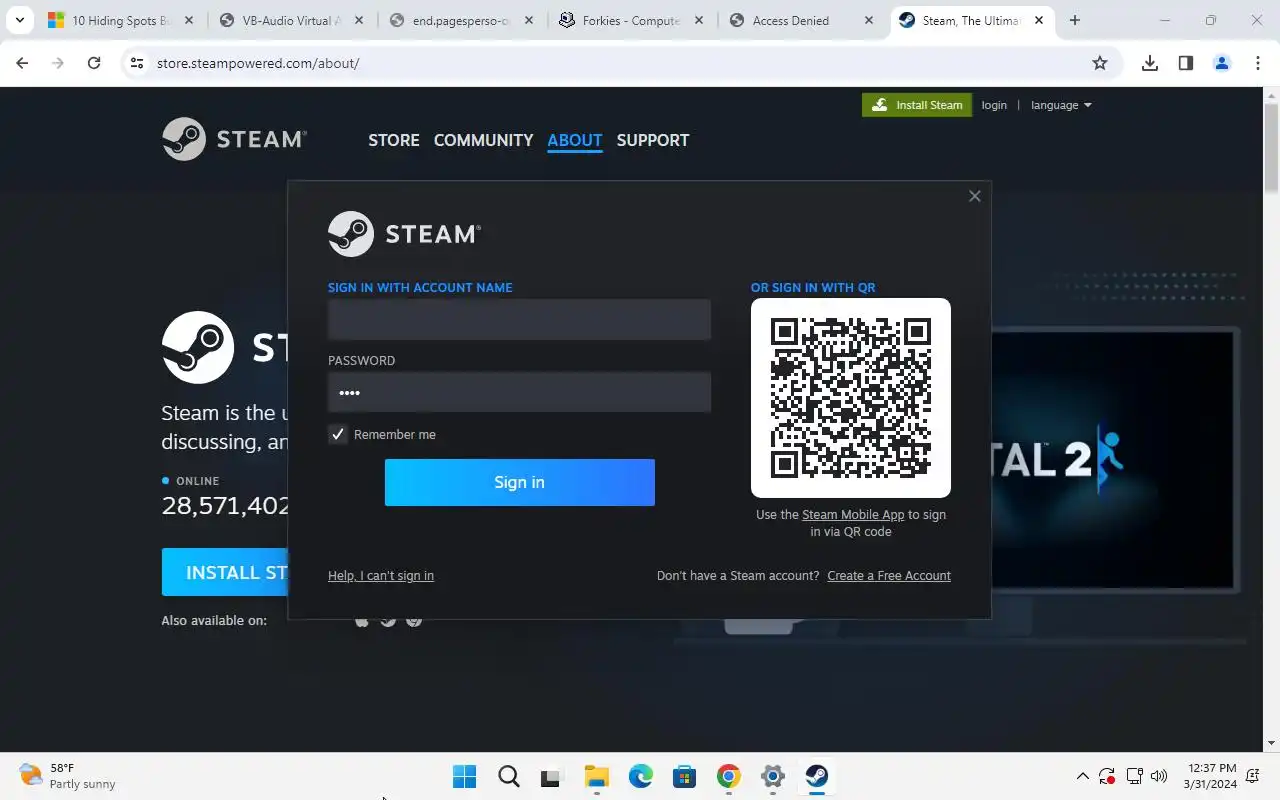
Task: Show hidden system tray icons
Action: tap(1082, 776)
